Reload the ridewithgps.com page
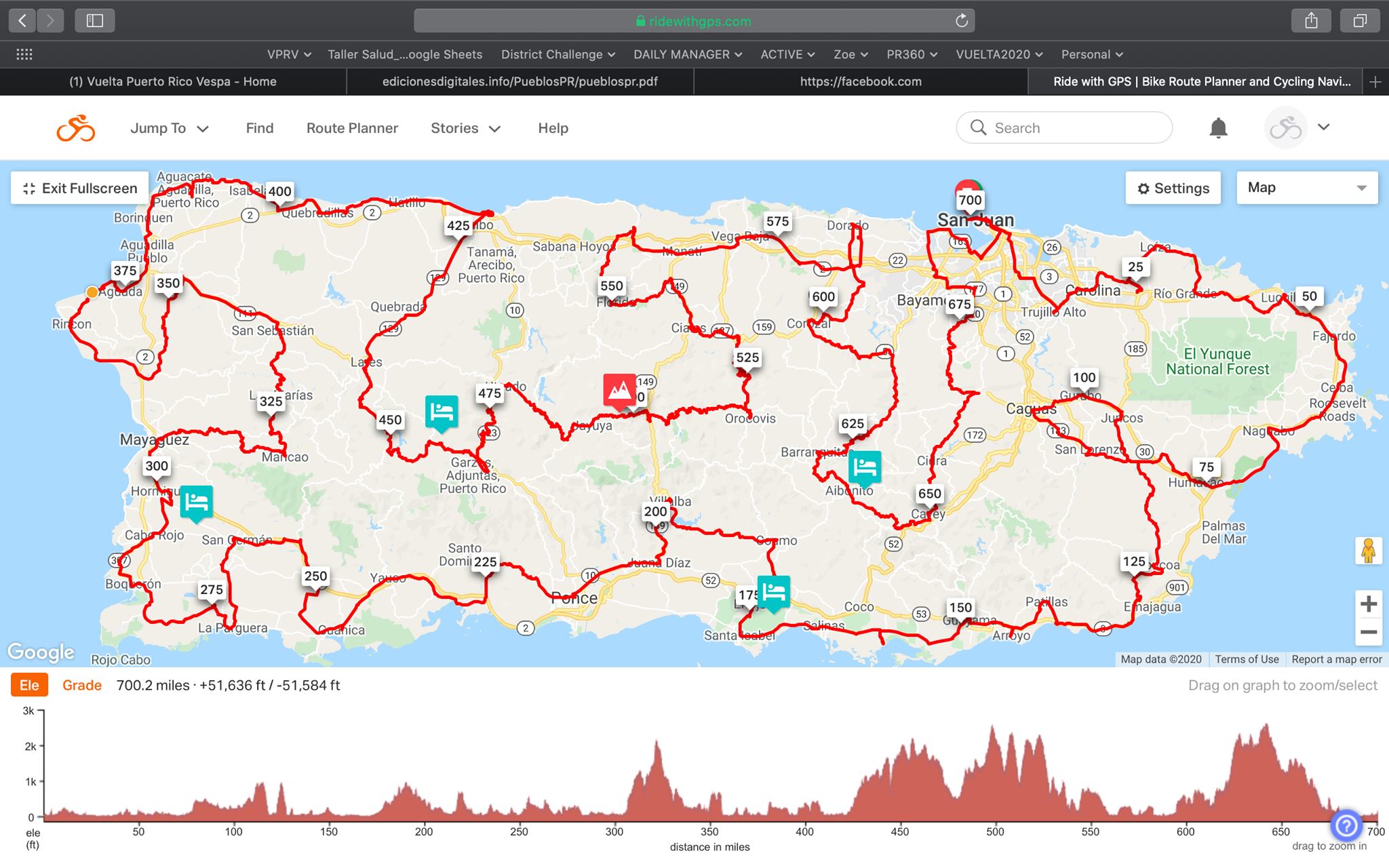Screen dimensions: 1389x868 (x=961, y=21)
